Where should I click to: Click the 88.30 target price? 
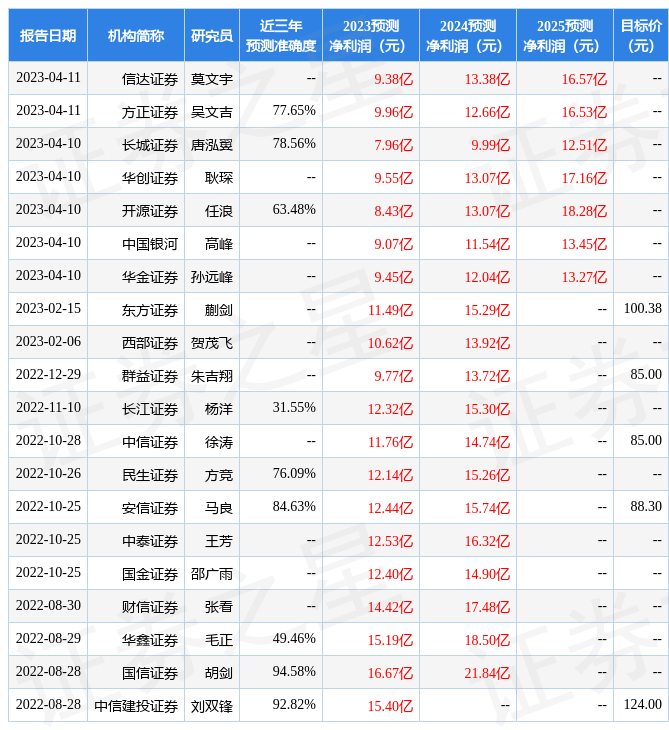coord(646,506)
